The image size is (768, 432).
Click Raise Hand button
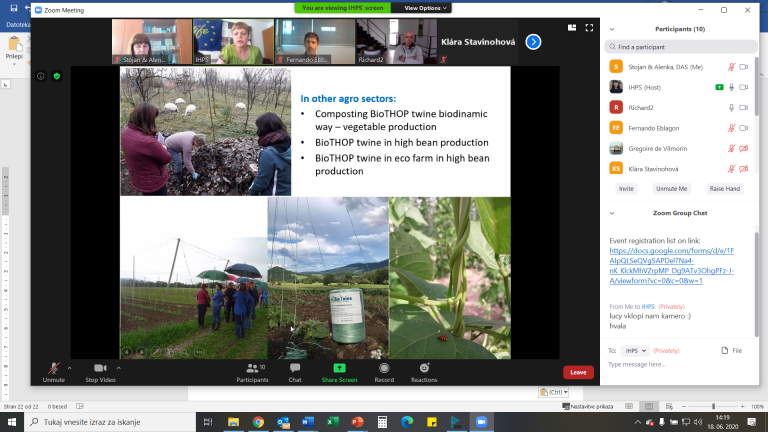click(724, 189)
